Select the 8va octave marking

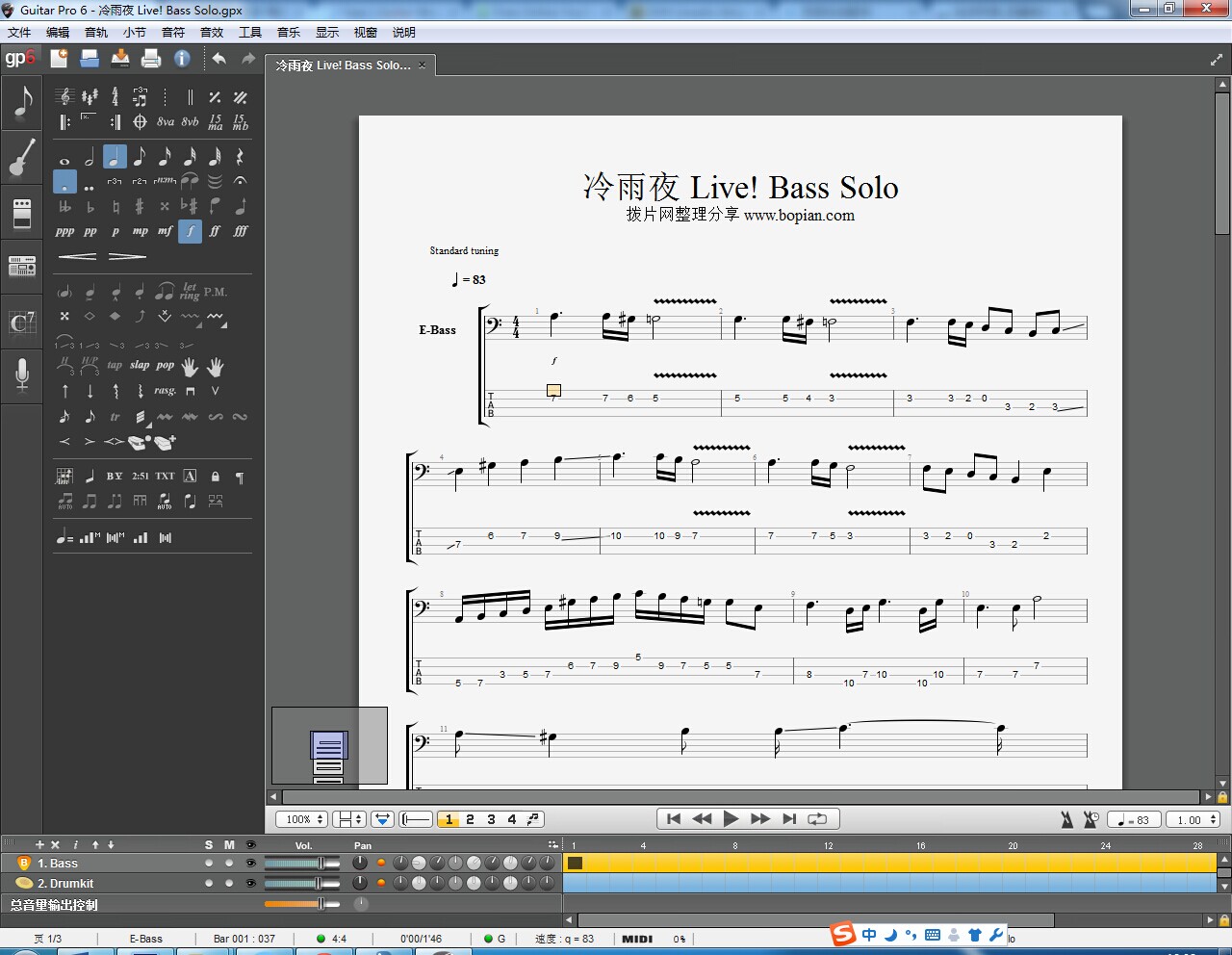(166, 122)
